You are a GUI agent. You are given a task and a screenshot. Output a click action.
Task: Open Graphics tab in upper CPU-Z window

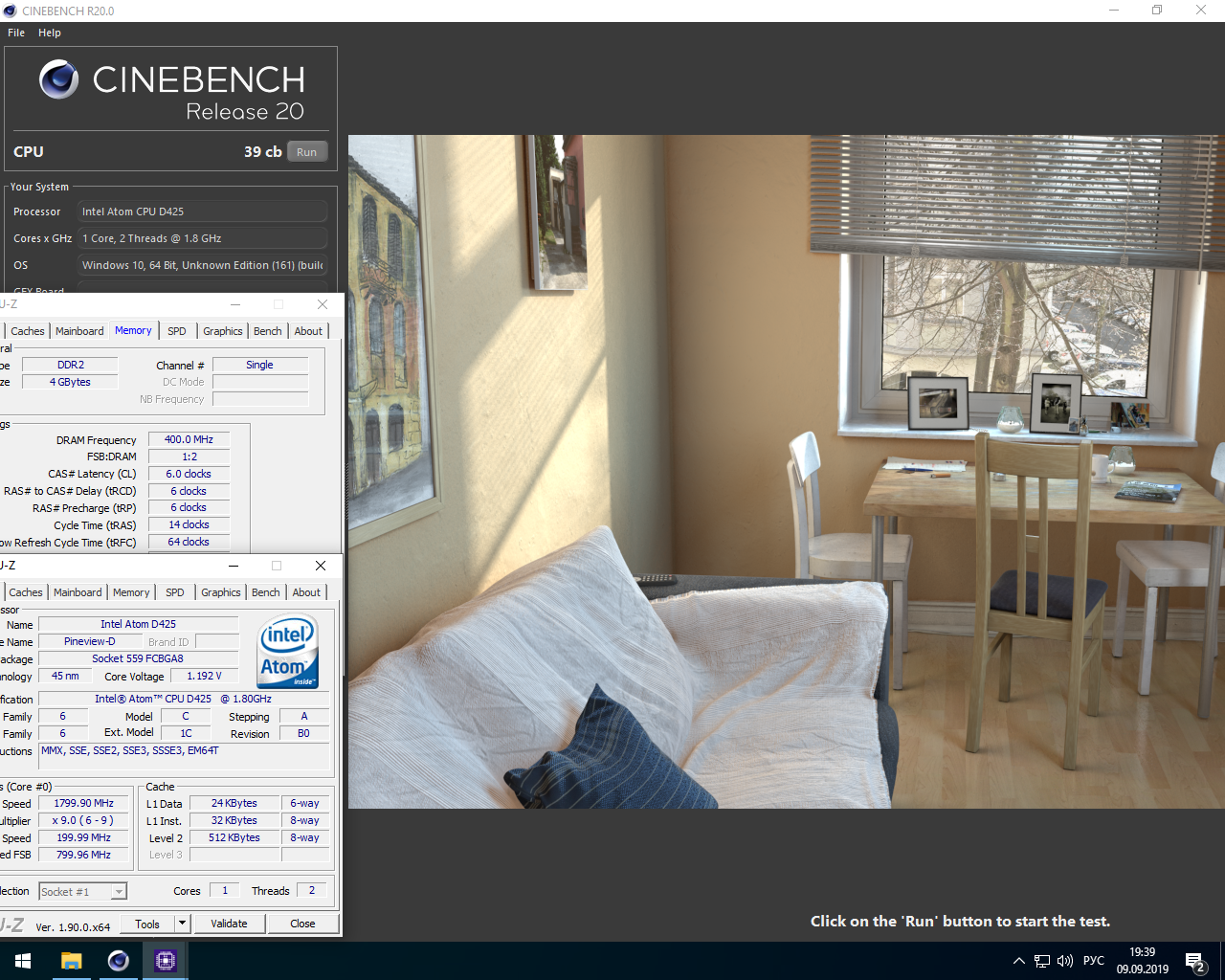(223, 331)
